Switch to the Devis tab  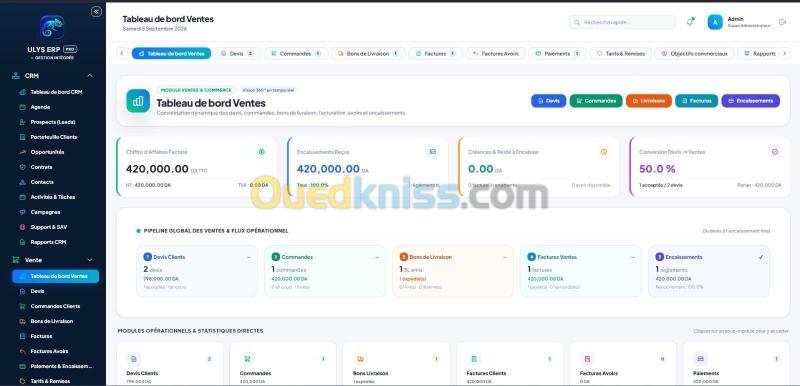pyautogui.click(x=237, y=53)
